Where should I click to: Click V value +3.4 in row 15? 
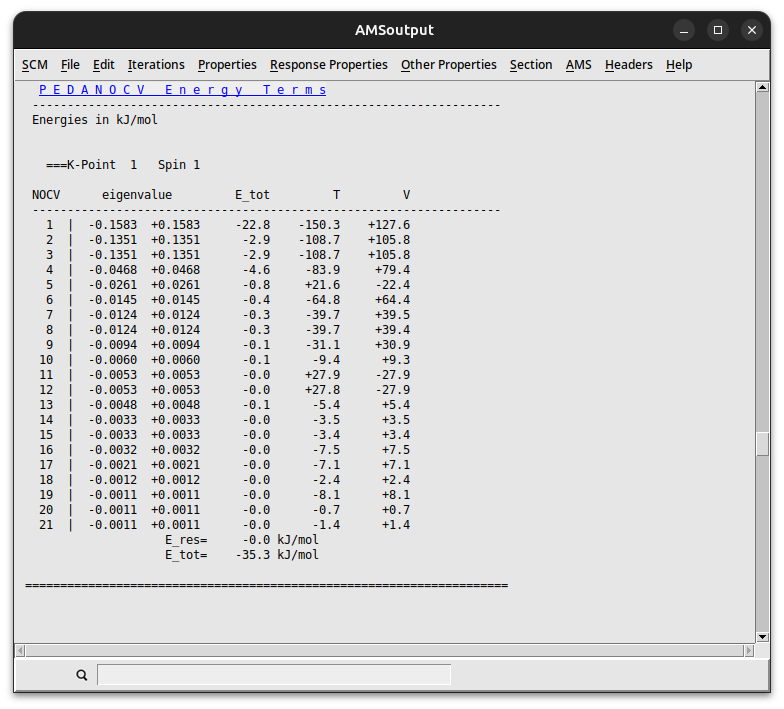click(396, 435)
